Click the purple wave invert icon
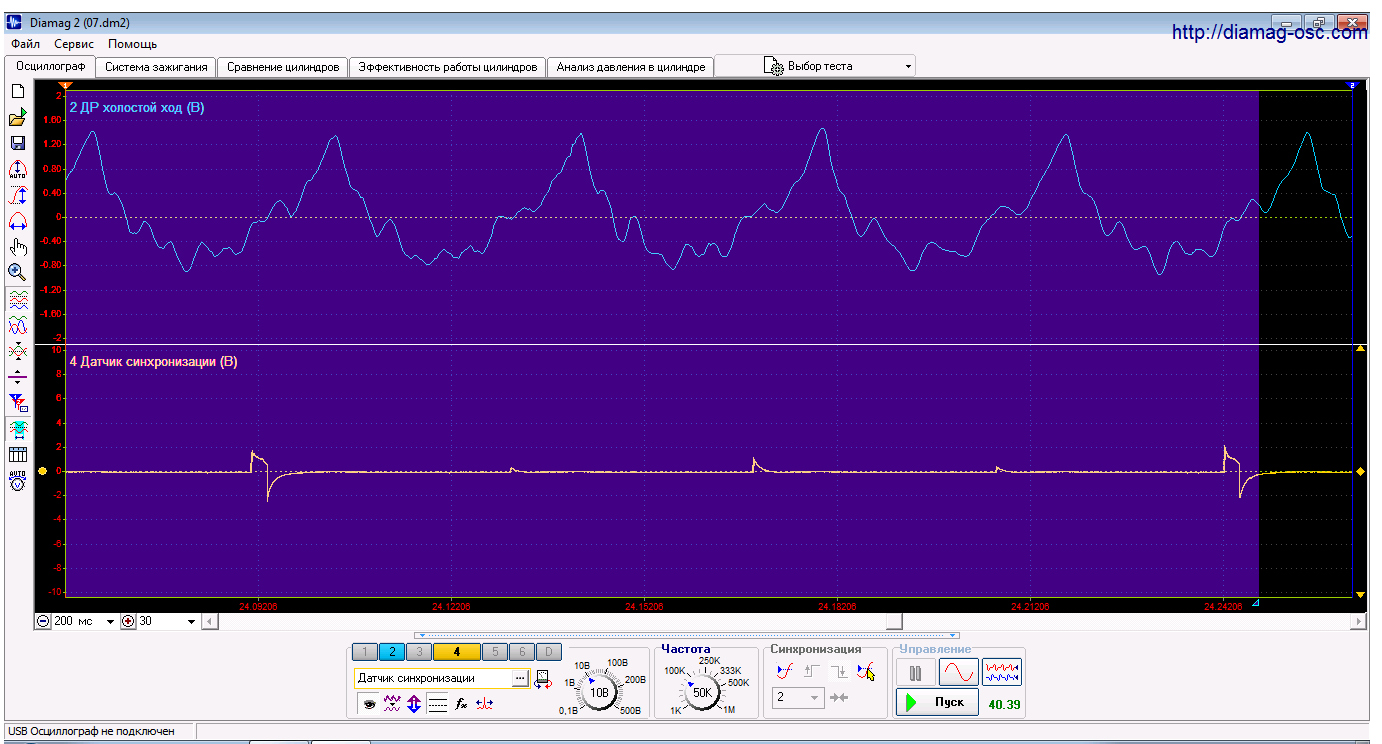 pos(392,704)
